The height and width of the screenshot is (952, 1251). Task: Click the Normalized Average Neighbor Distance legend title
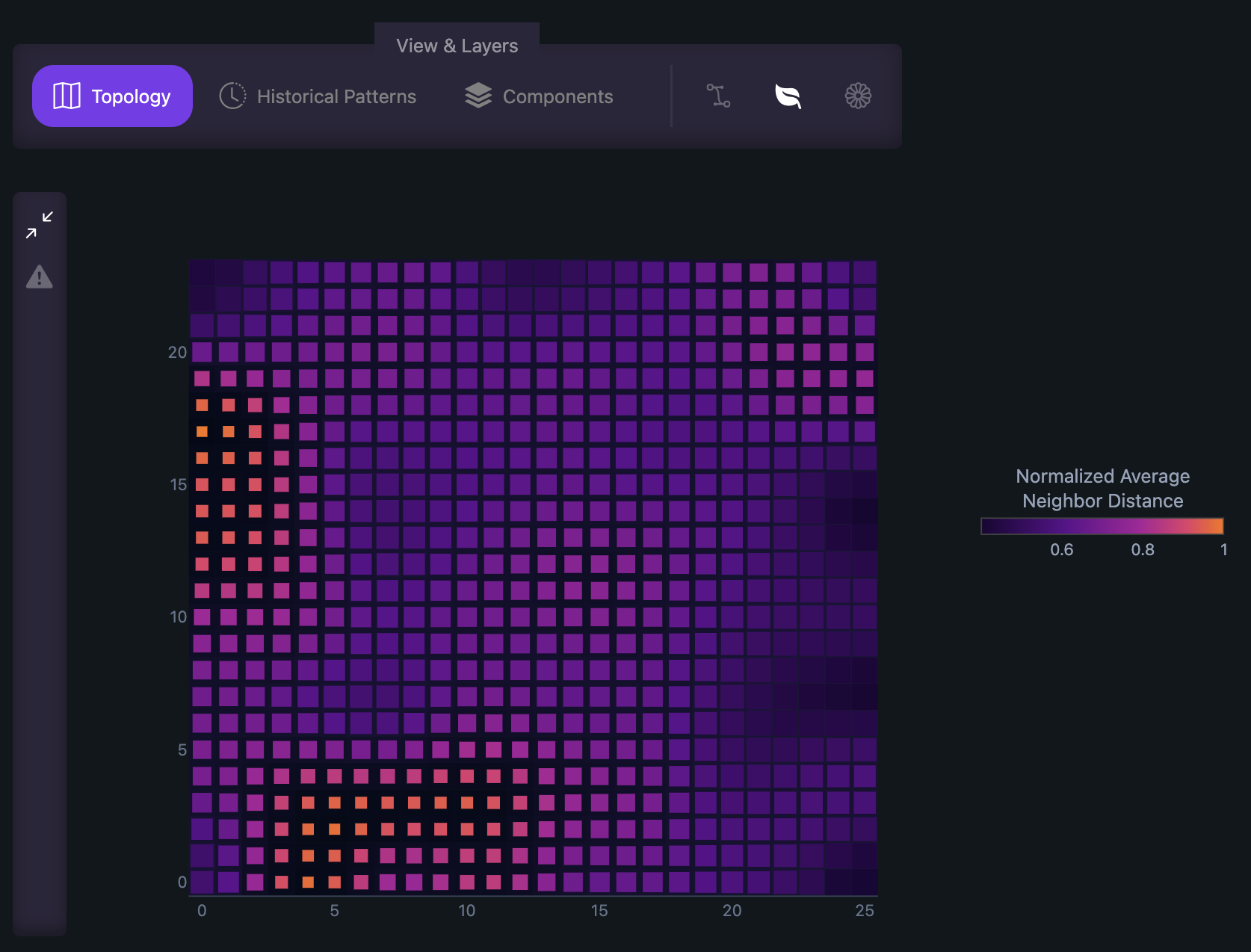click(1102, 489)
